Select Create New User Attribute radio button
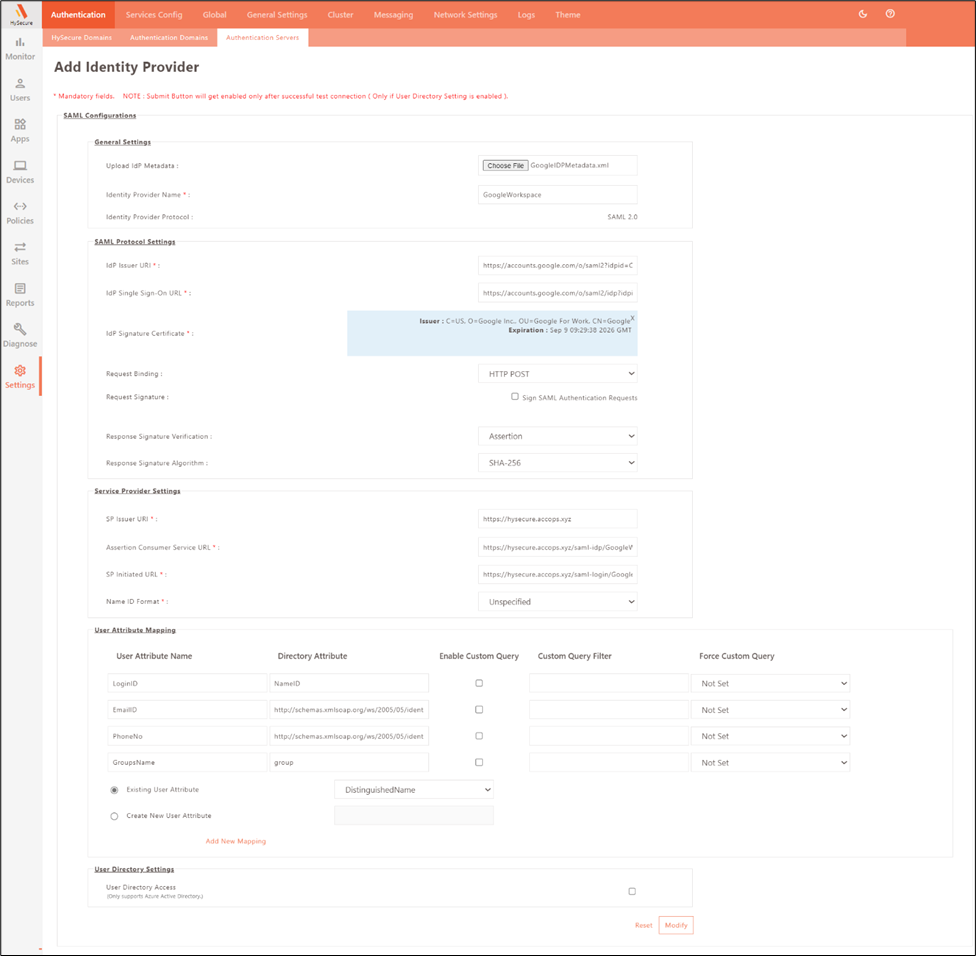976x956 pixels. coord(114,816)
